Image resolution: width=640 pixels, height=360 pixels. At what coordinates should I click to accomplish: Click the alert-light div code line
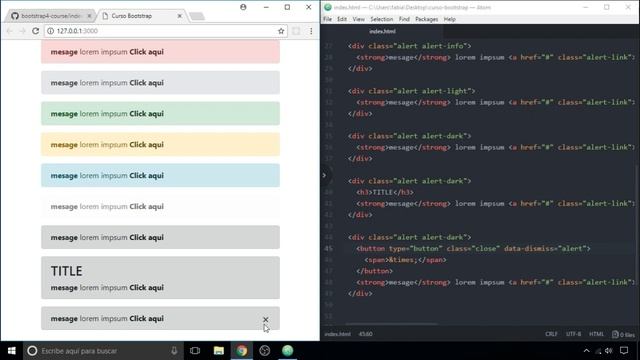(x=411, y=91)
